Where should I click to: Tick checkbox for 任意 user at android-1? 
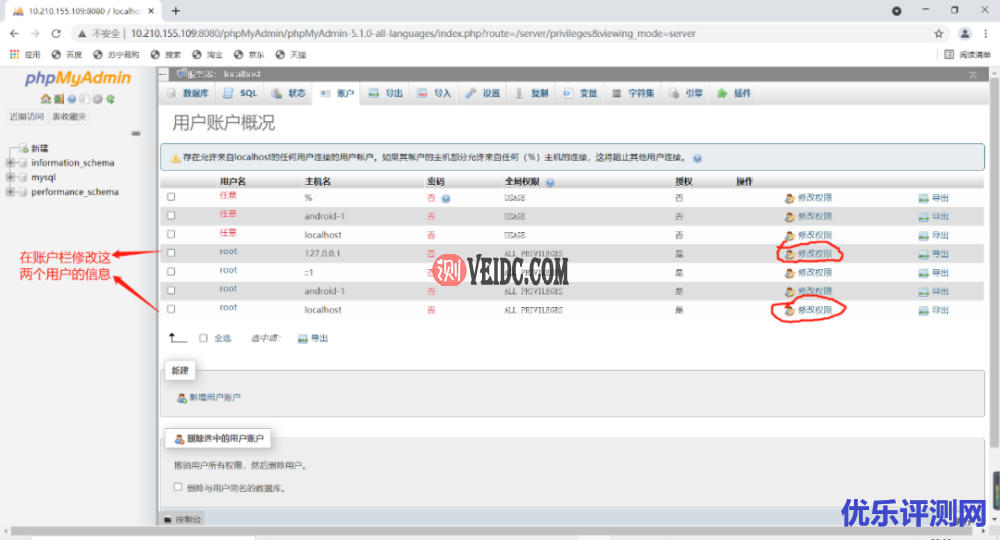171,215
